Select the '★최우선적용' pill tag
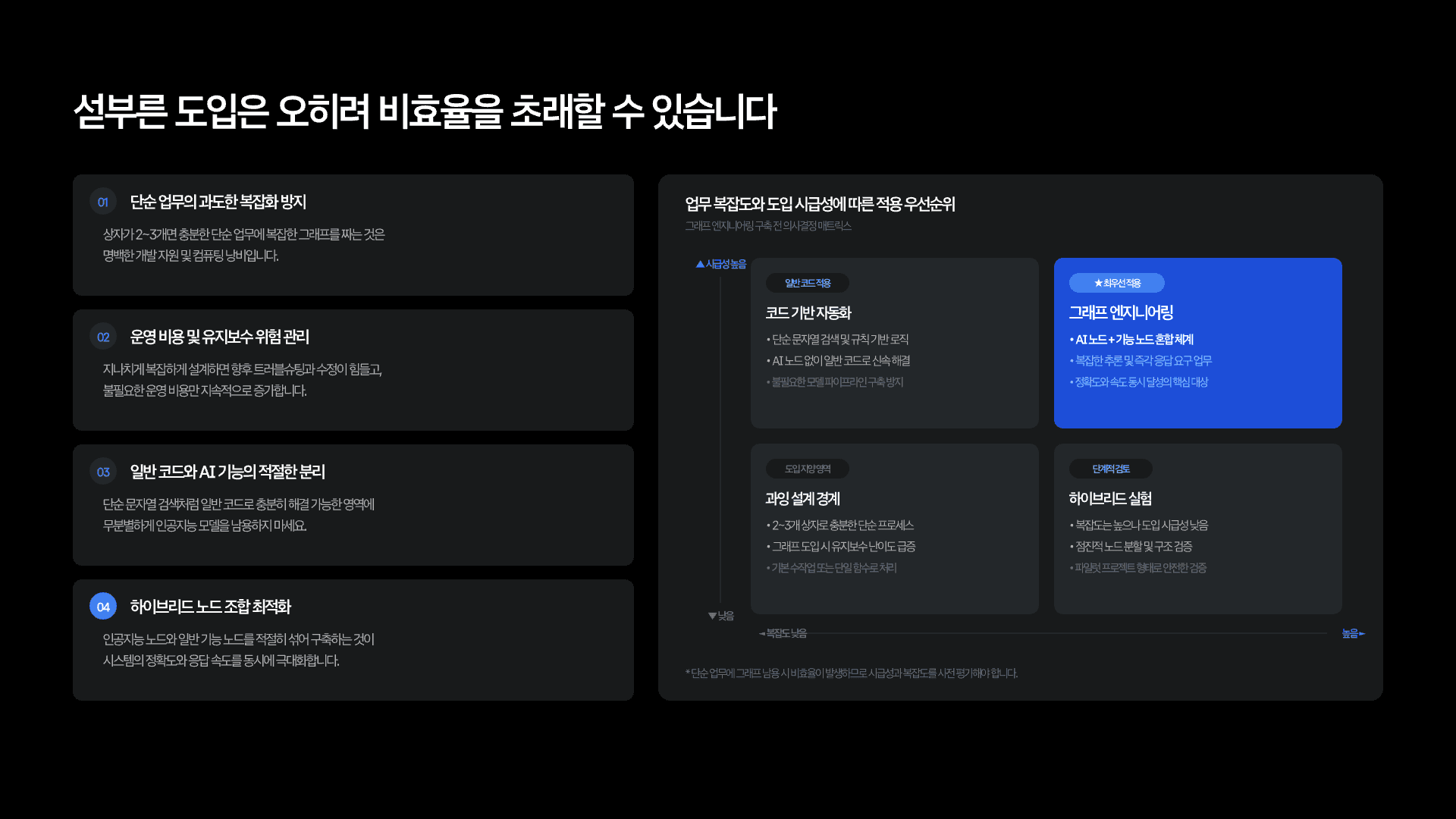This screenshot has width=1456, height=819. pyautogui.click(x=1117, y=283)
